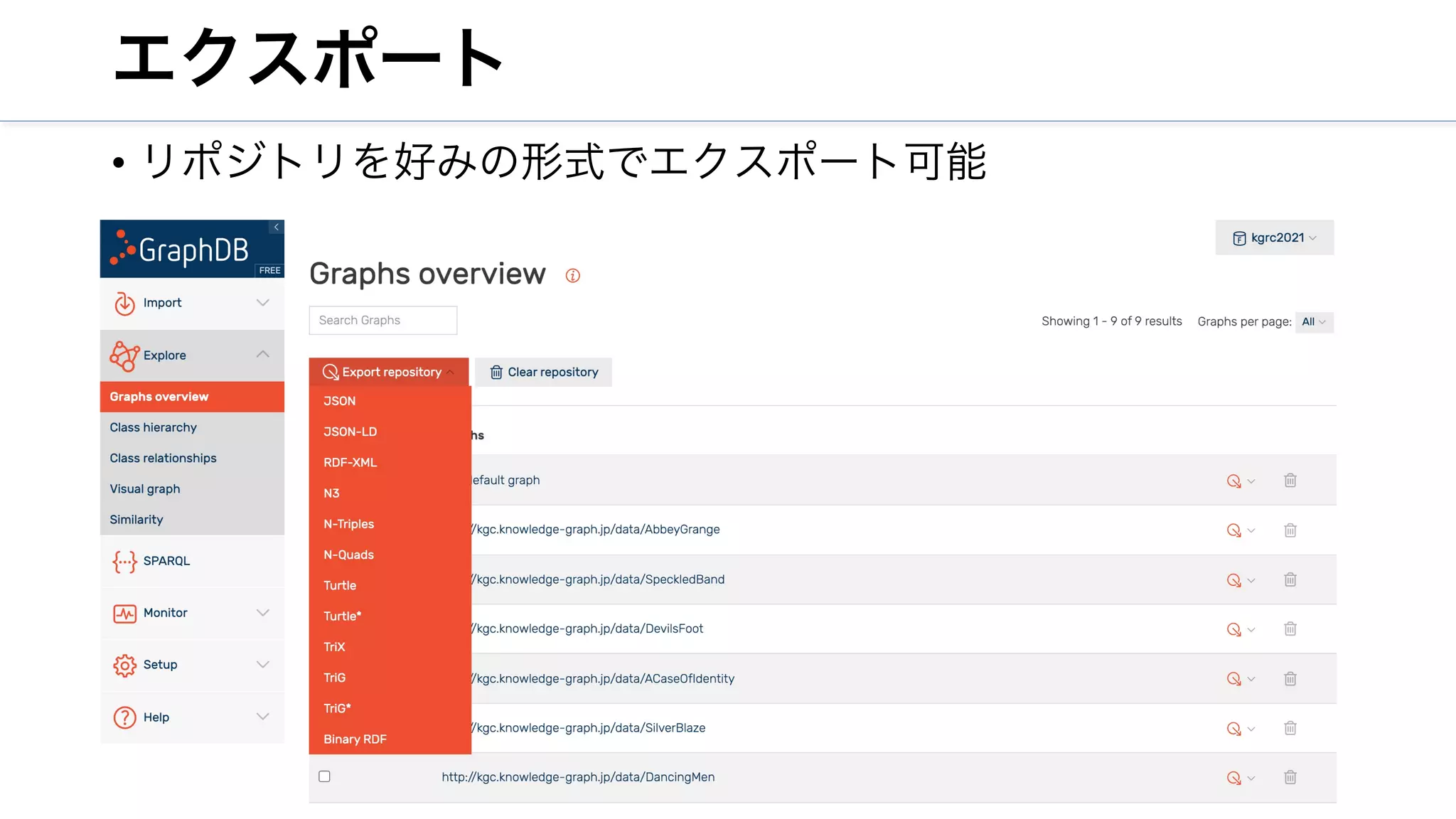
Task: Choose TriG* export format
Action: [390, 708]
